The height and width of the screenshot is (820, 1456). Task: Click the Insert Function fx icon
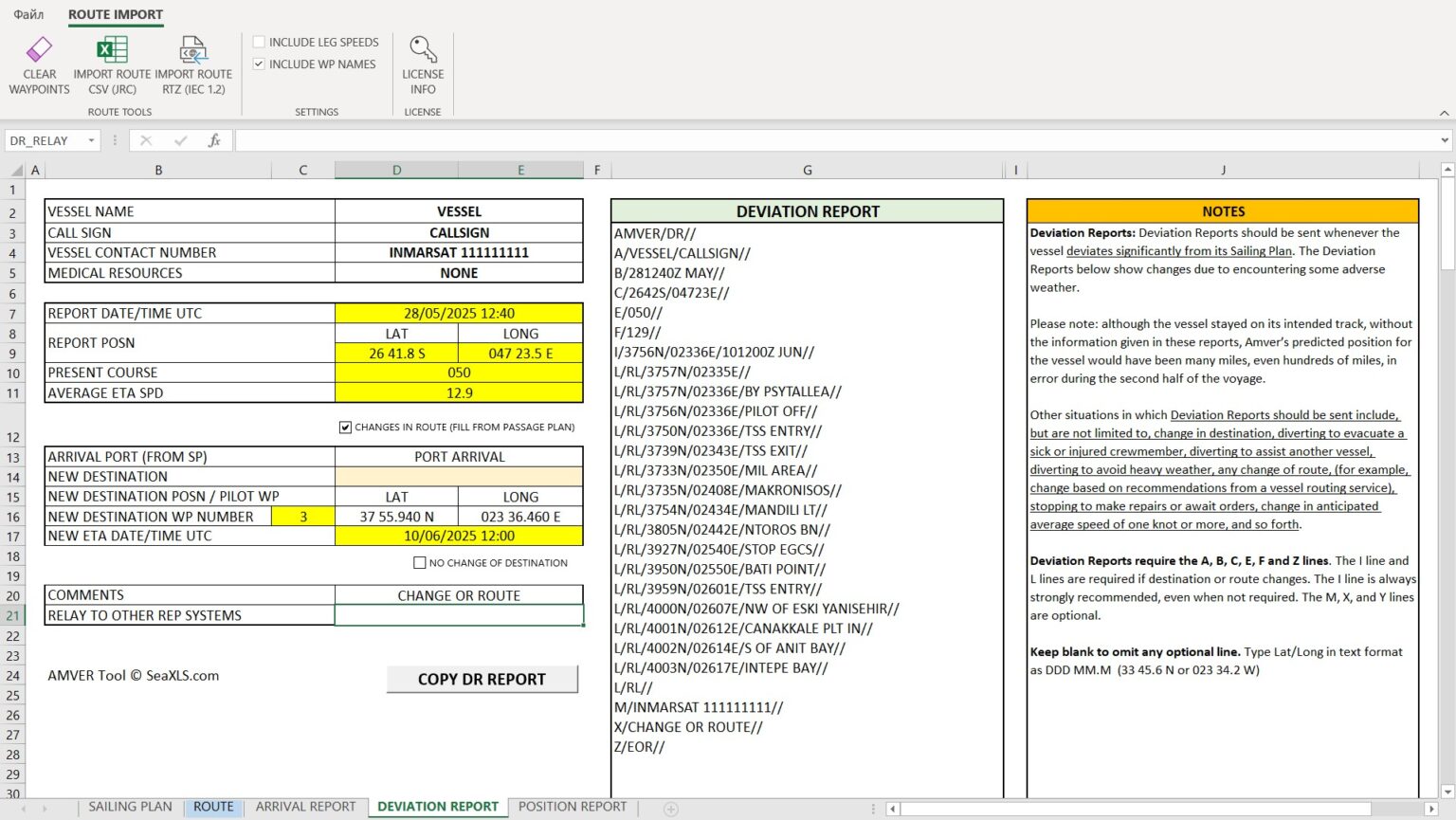[215, 139]
